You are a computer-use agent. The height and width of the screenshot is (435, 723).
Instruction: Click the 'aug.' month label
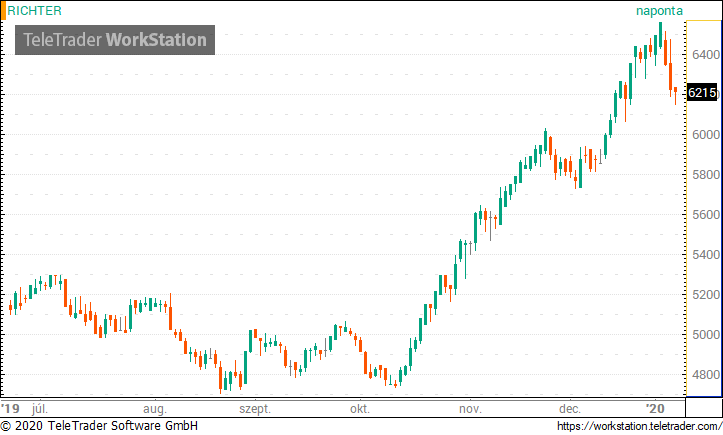(x=154, y=409)
